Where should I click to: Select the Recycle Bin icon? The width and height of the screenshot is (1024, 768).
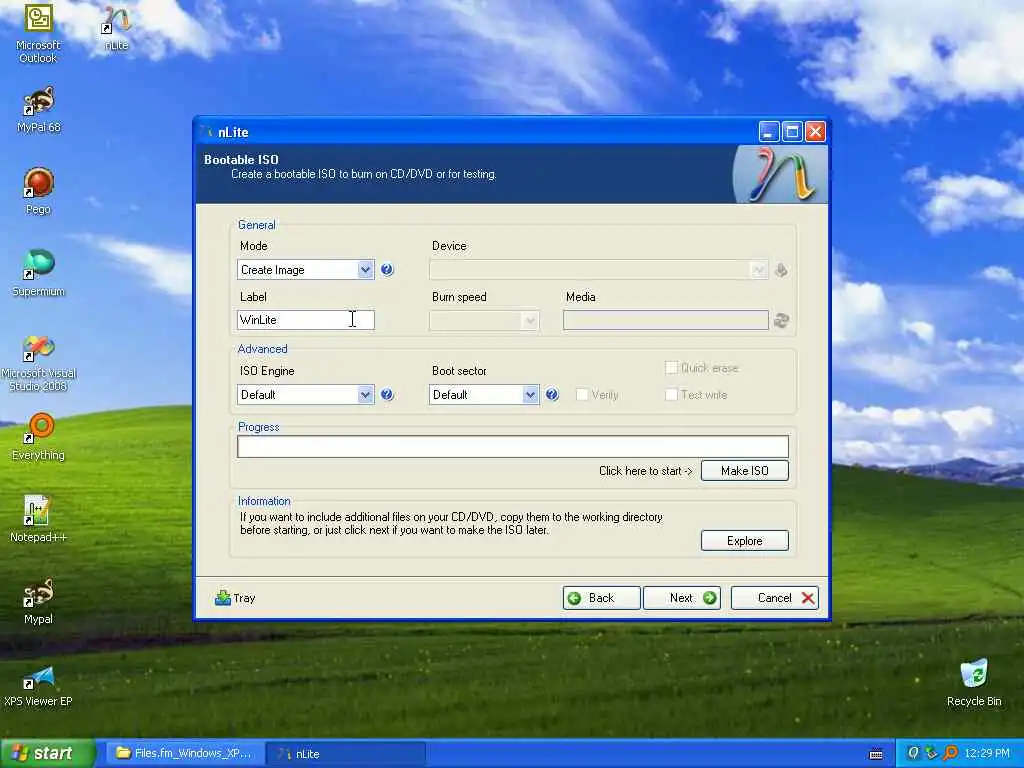pyautogui.click(x=974, y=683)
